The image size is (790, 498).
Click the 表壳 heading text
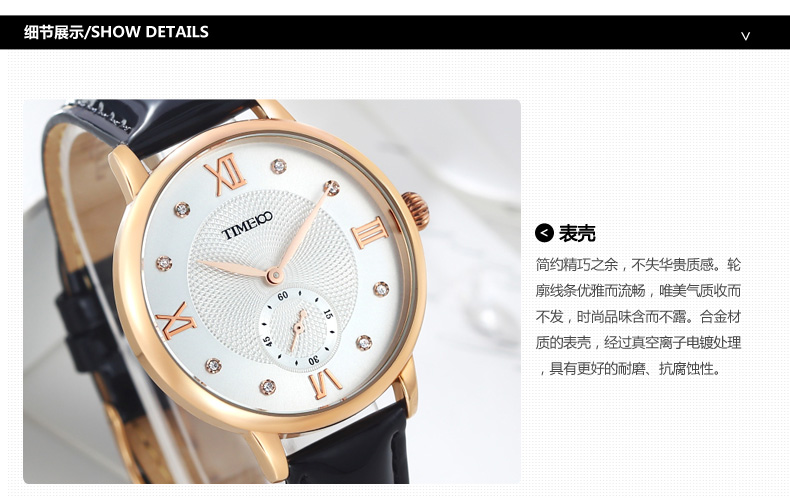click(577, 233)
